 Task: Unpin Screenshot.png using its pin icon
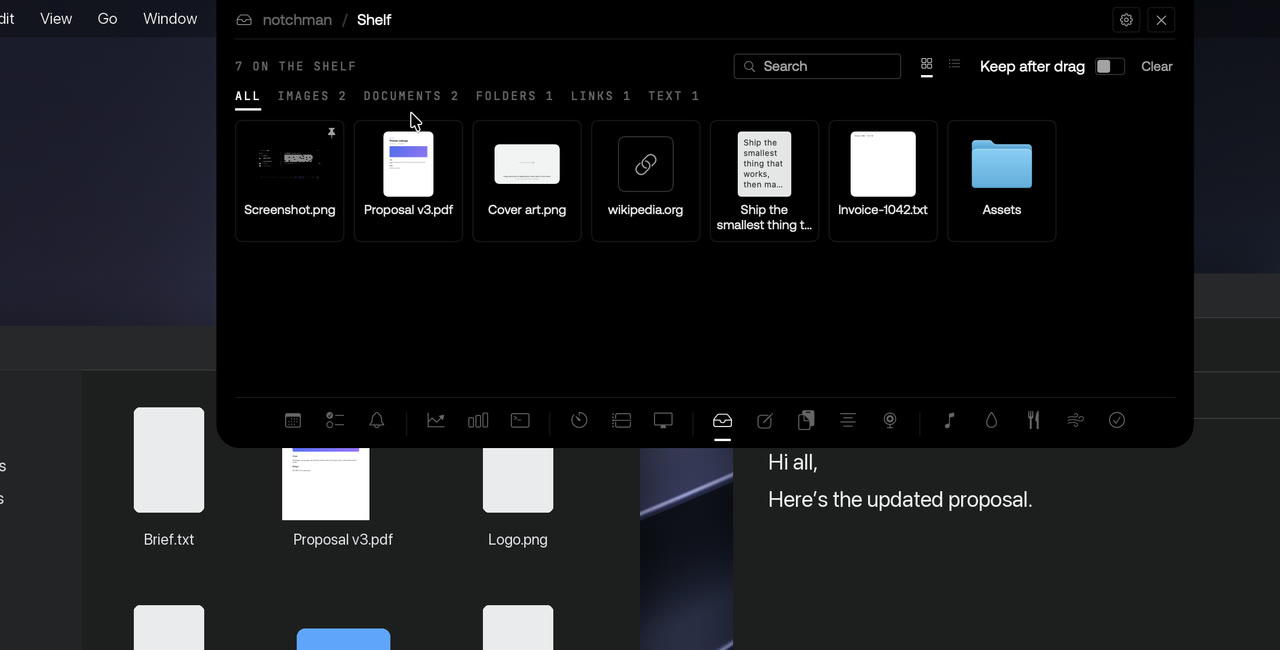click(x=331, y=132)
